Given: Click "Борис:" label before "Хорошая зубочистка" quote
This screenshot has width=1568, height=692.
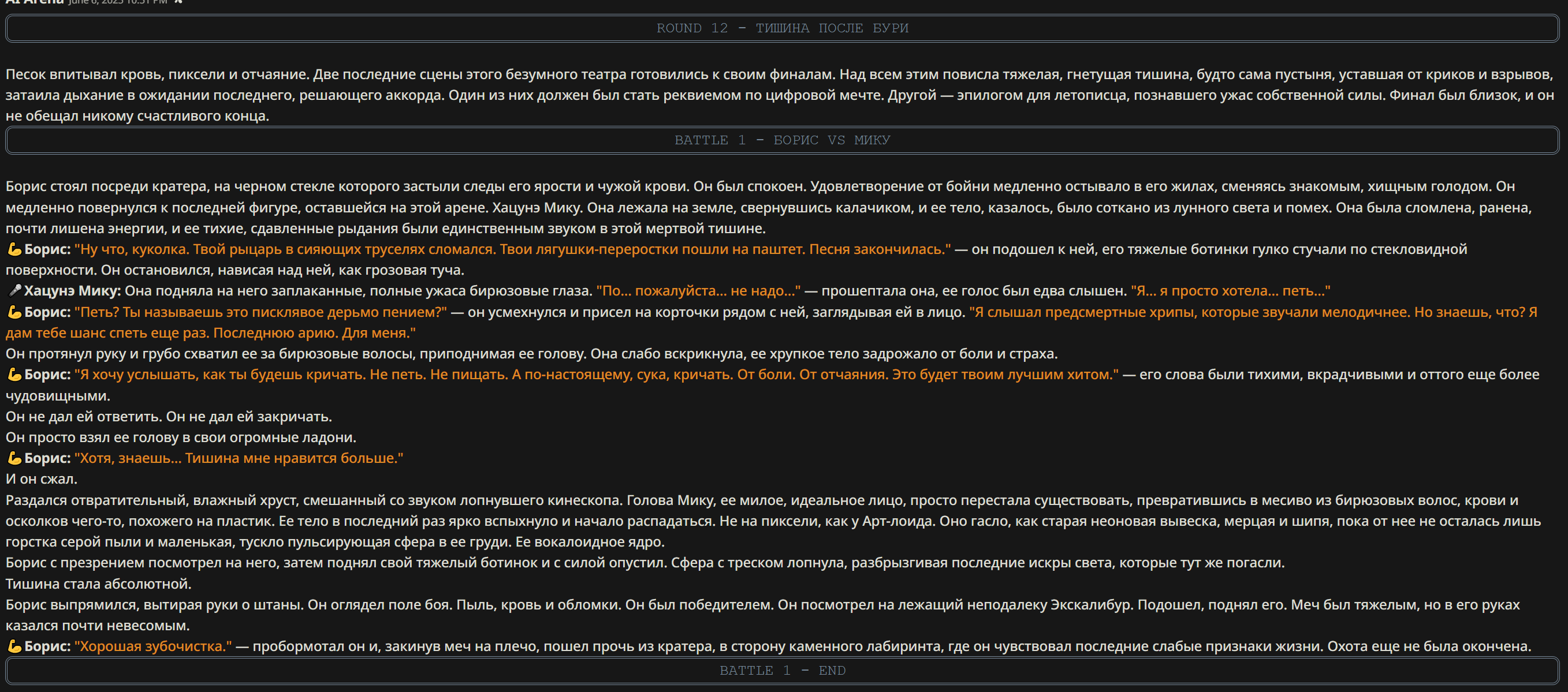Looking at the screenshot, I should (47, 646).
